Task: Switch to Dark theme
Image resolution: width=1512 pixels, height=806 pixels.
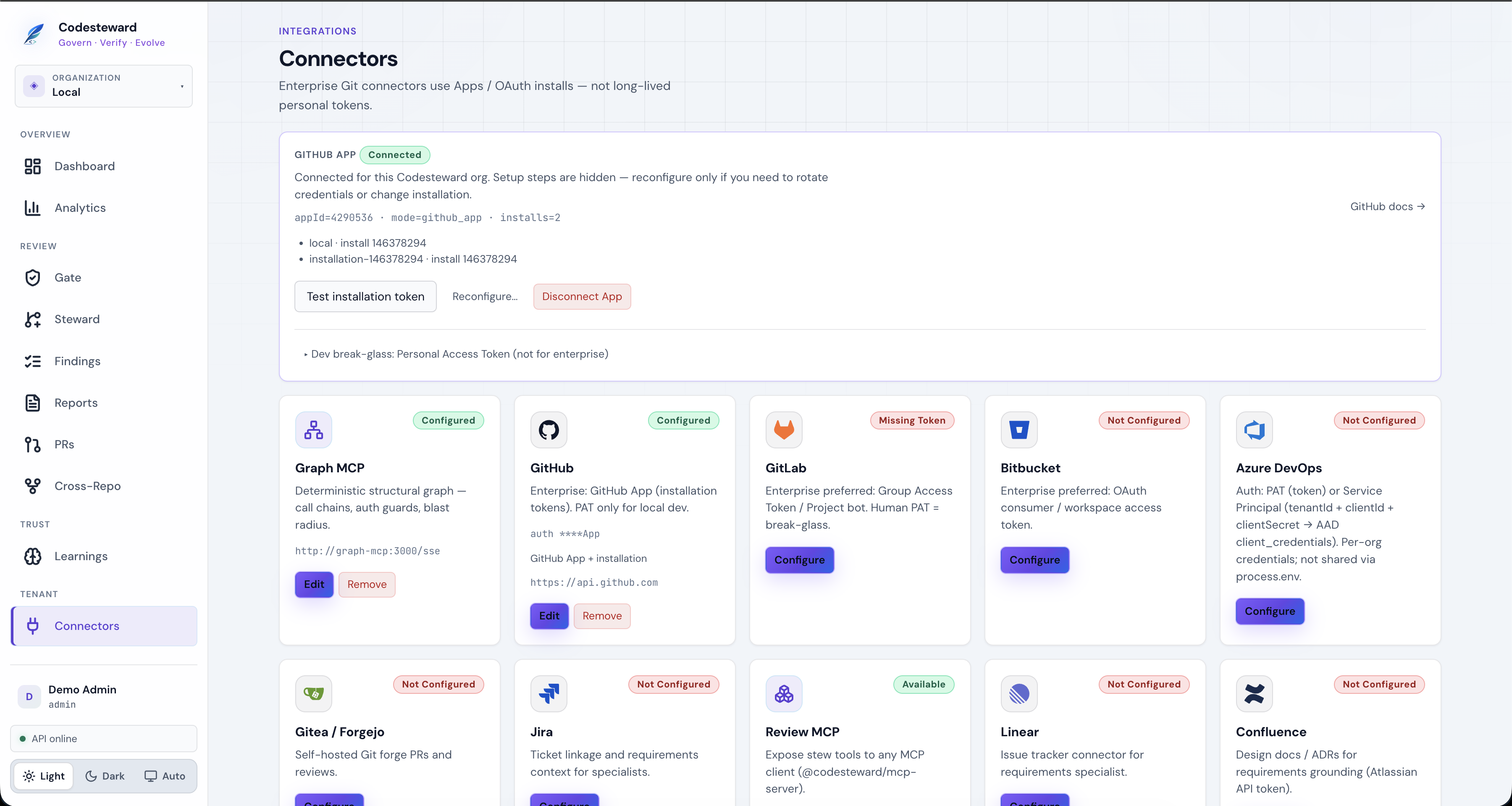Action: click(105, 776)
